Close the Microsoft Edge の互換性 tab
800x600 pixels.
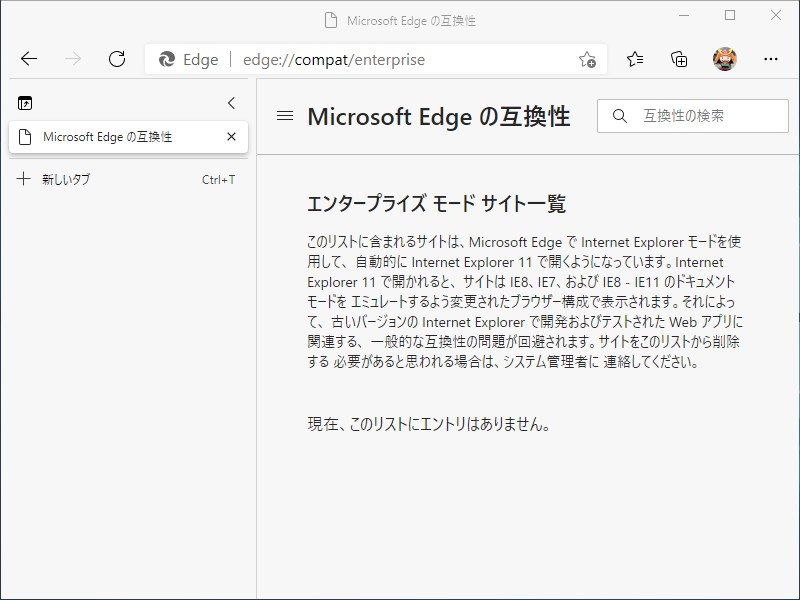point(231,137)
